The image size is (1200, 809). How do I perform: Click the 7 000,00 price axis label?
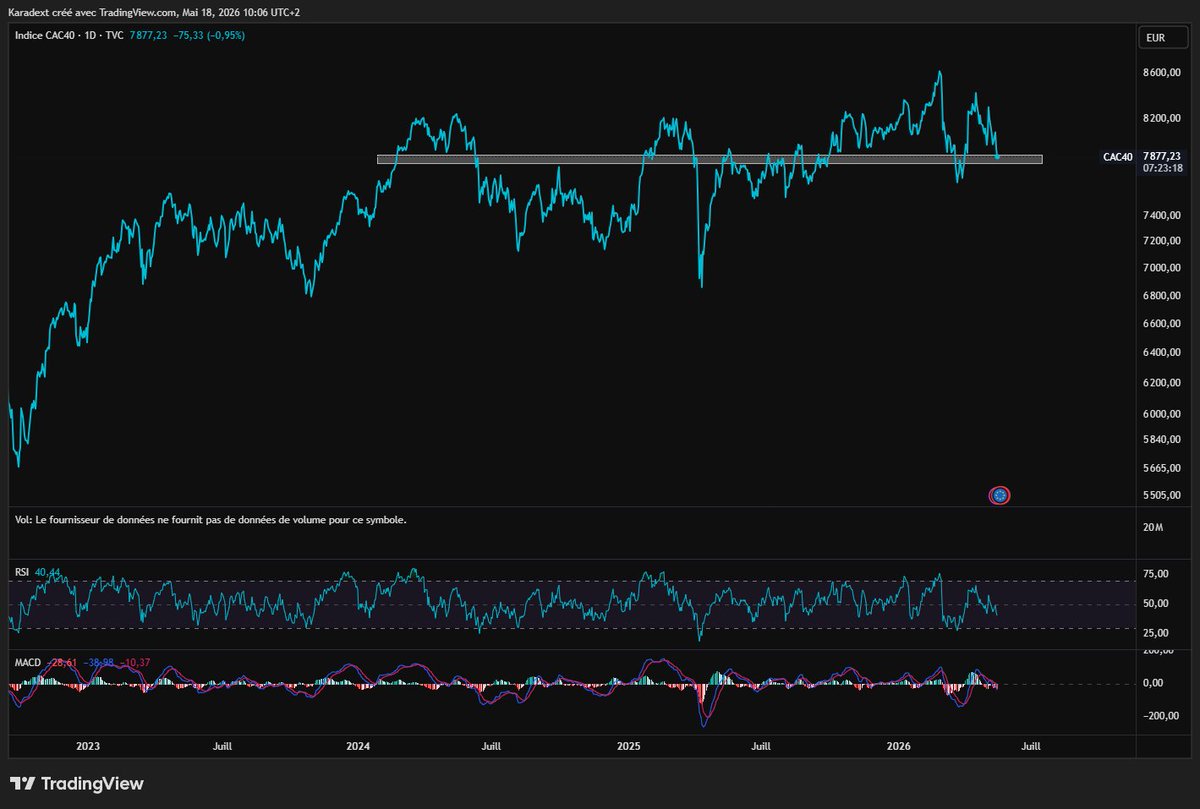click(x=1161, y=268)
